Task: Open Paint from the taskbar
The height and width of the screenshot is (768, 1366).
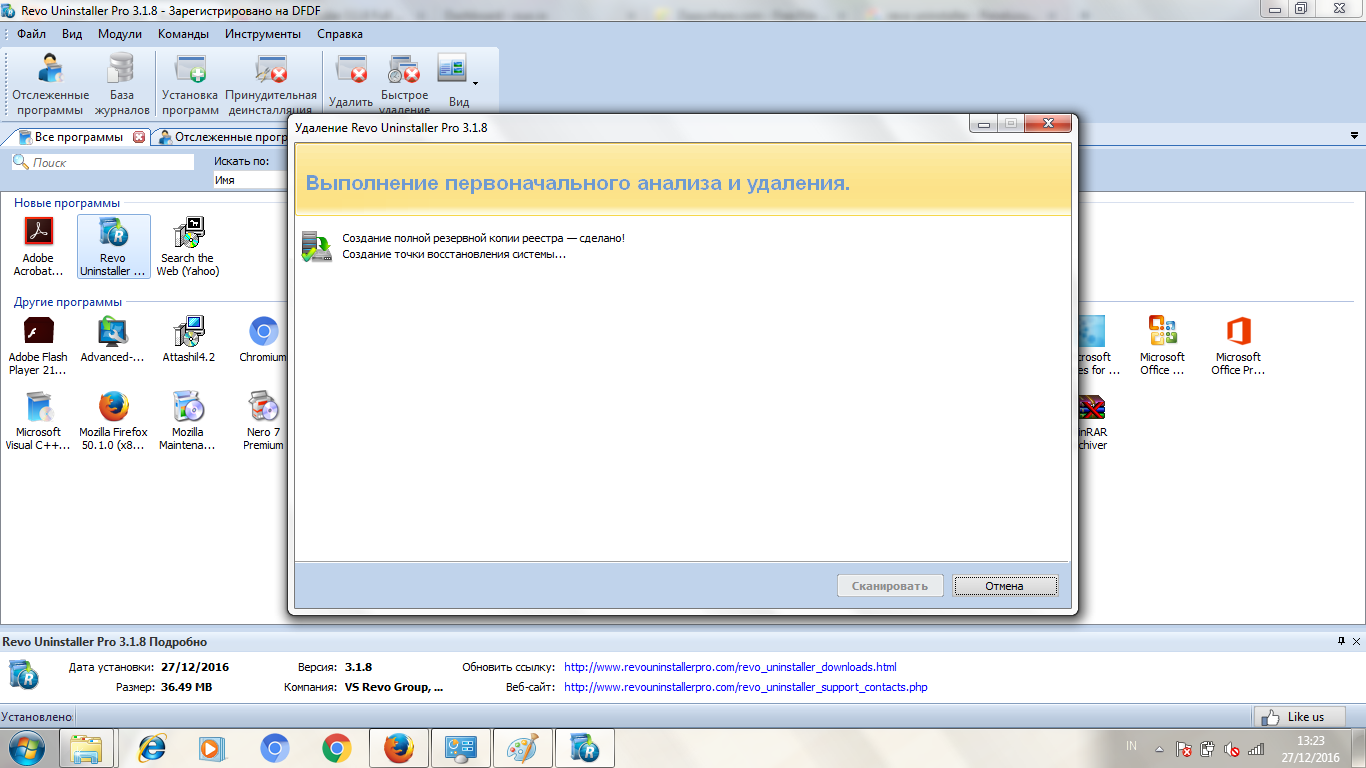Action: 523,748
